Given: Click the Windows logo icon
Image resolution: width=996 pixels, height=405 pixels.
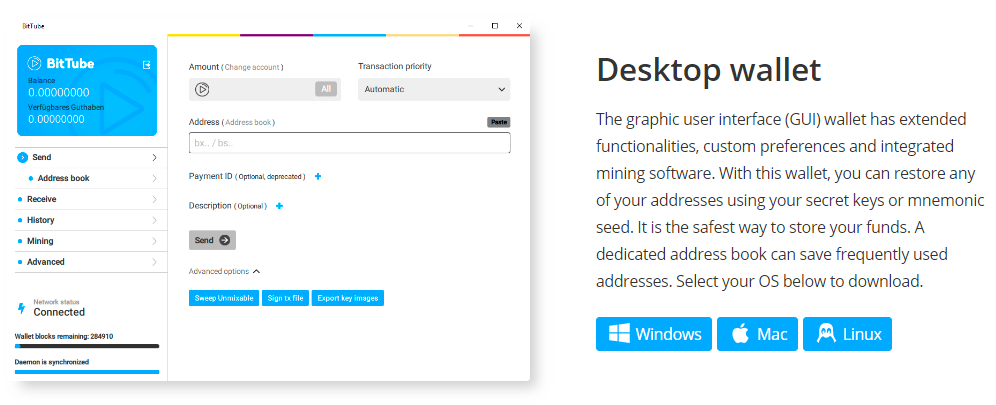Looking at the screenshot, I should 619,334.
